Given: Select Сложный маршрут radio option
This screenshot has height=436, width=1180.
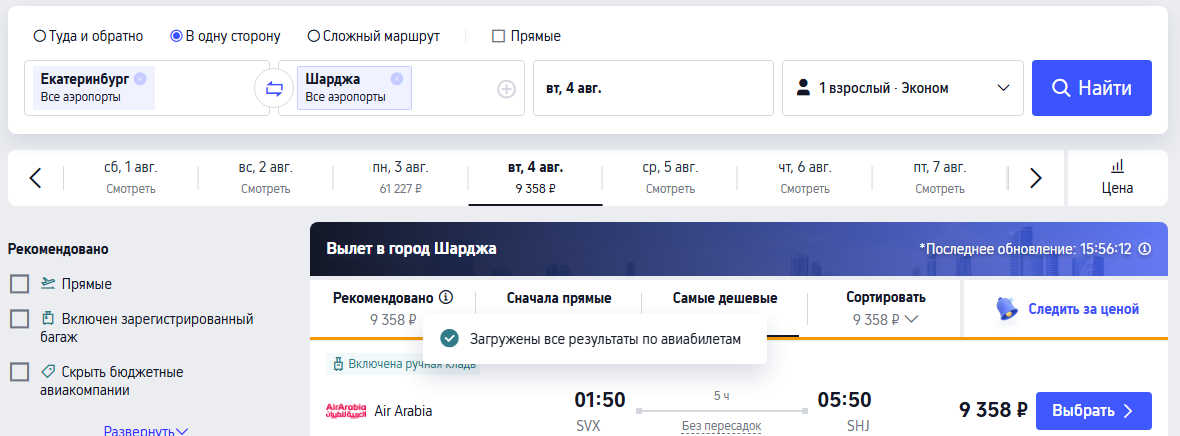Looking at the screenshot, I should (x=314, y=36).
